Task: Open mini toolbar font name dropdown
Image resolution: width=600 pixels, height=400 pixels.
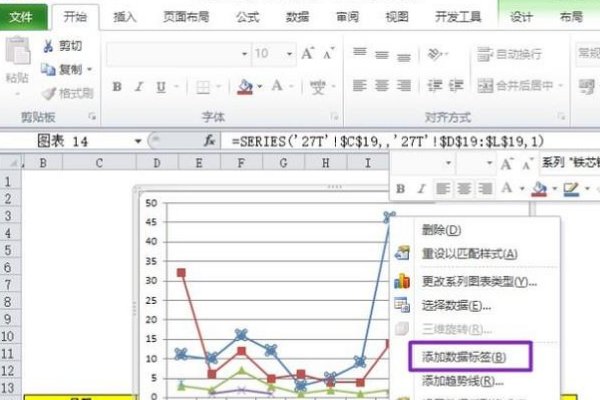Action: coord(448,163)
